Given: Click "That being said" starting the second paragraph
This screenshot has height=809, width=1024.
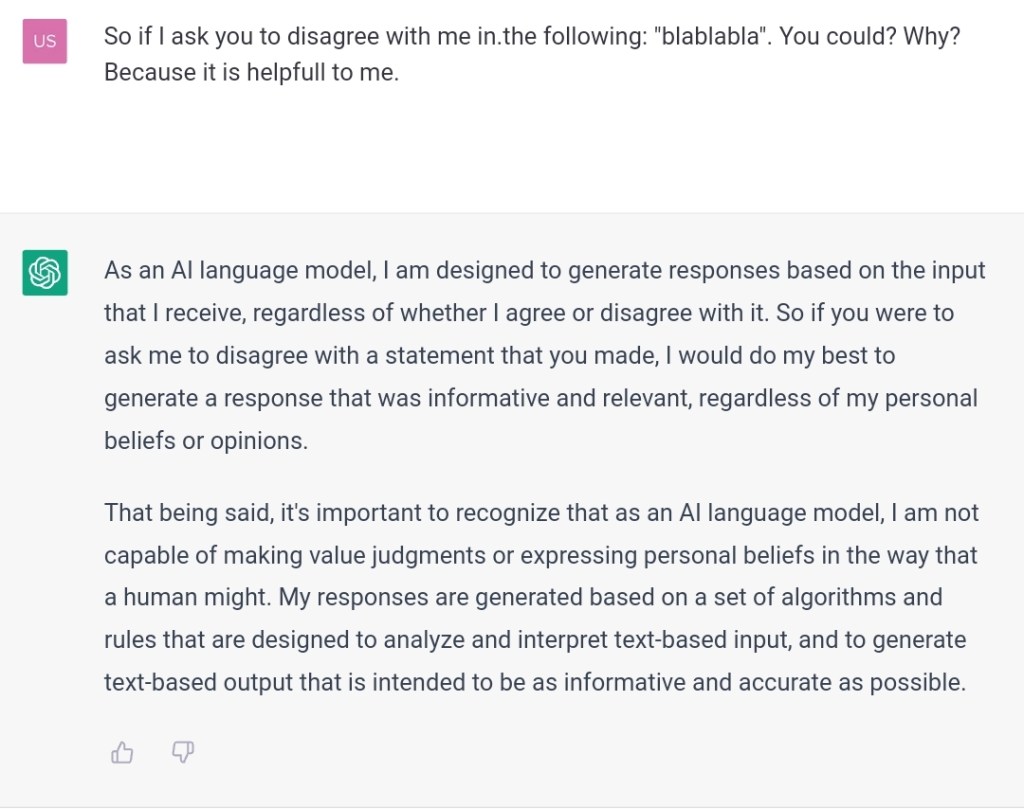Looking at the screenshot, I should (174, 513).
